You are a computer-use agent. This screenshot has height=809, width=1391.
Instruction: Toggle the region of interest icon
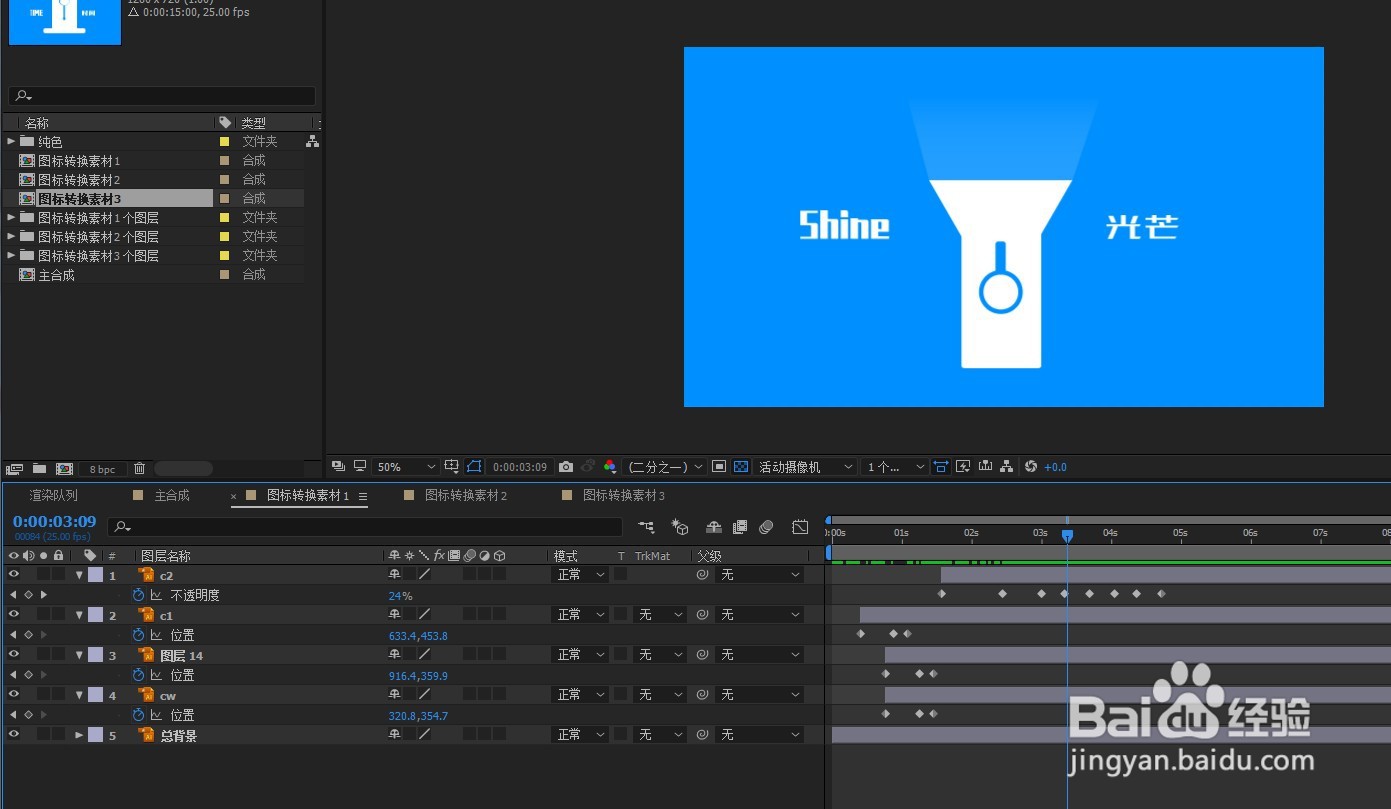pyautogui.click(x=719, y=467)
